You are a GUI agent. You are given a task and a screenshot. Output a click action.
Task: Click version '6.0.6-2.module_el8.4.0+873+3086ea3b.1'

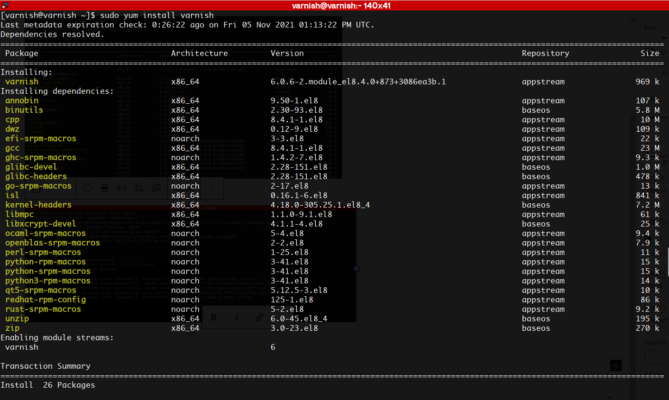click(358, 81)
